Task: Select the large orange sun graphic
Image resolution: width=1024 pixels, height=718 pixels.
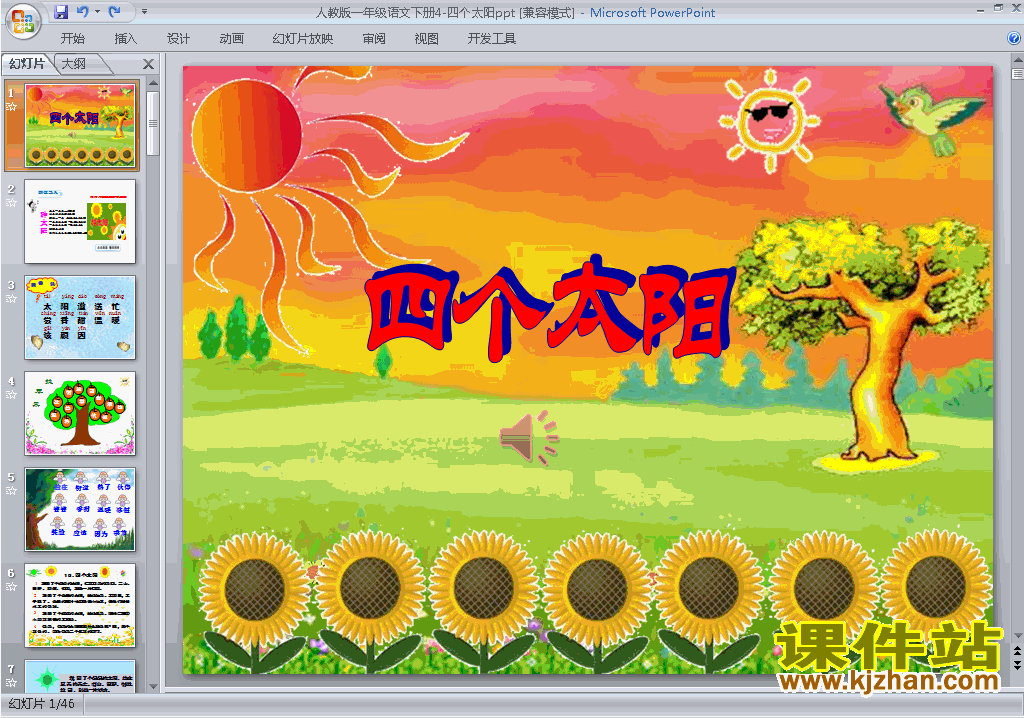Action: [x=247, y=138]
